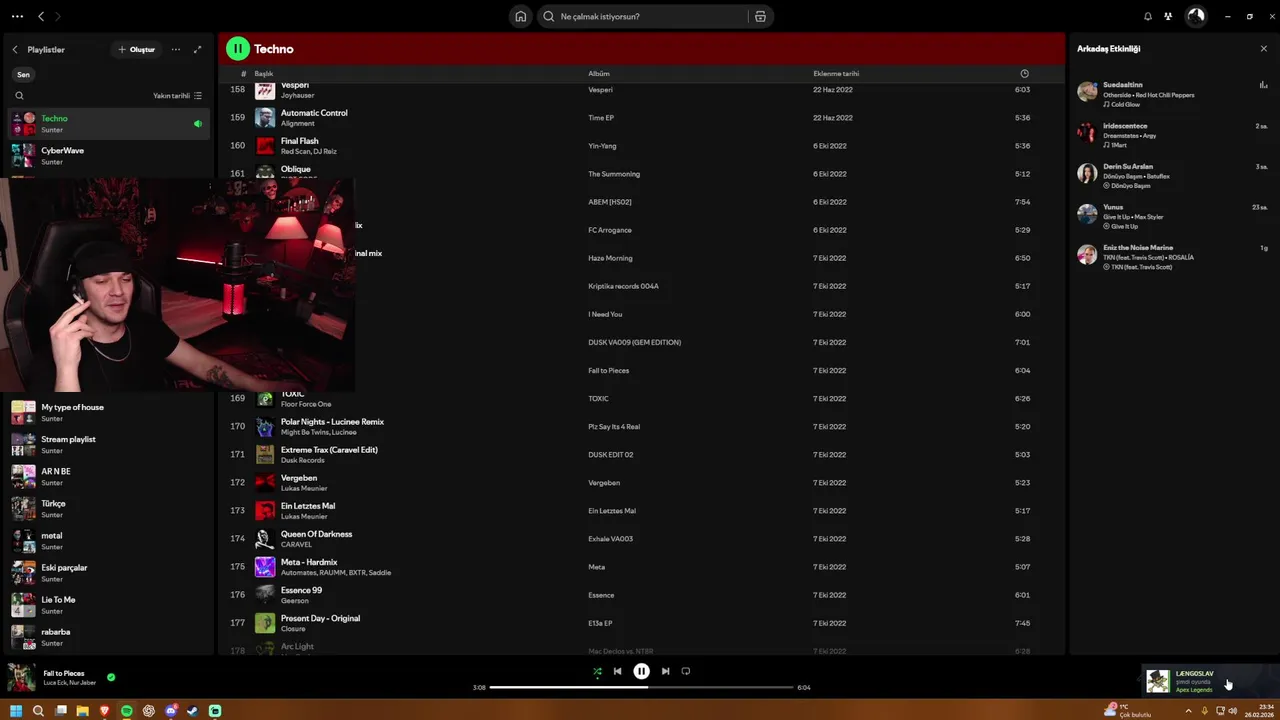Open Windows Start menu
The image size is (1280, 720).
click(x=16, y=711)
